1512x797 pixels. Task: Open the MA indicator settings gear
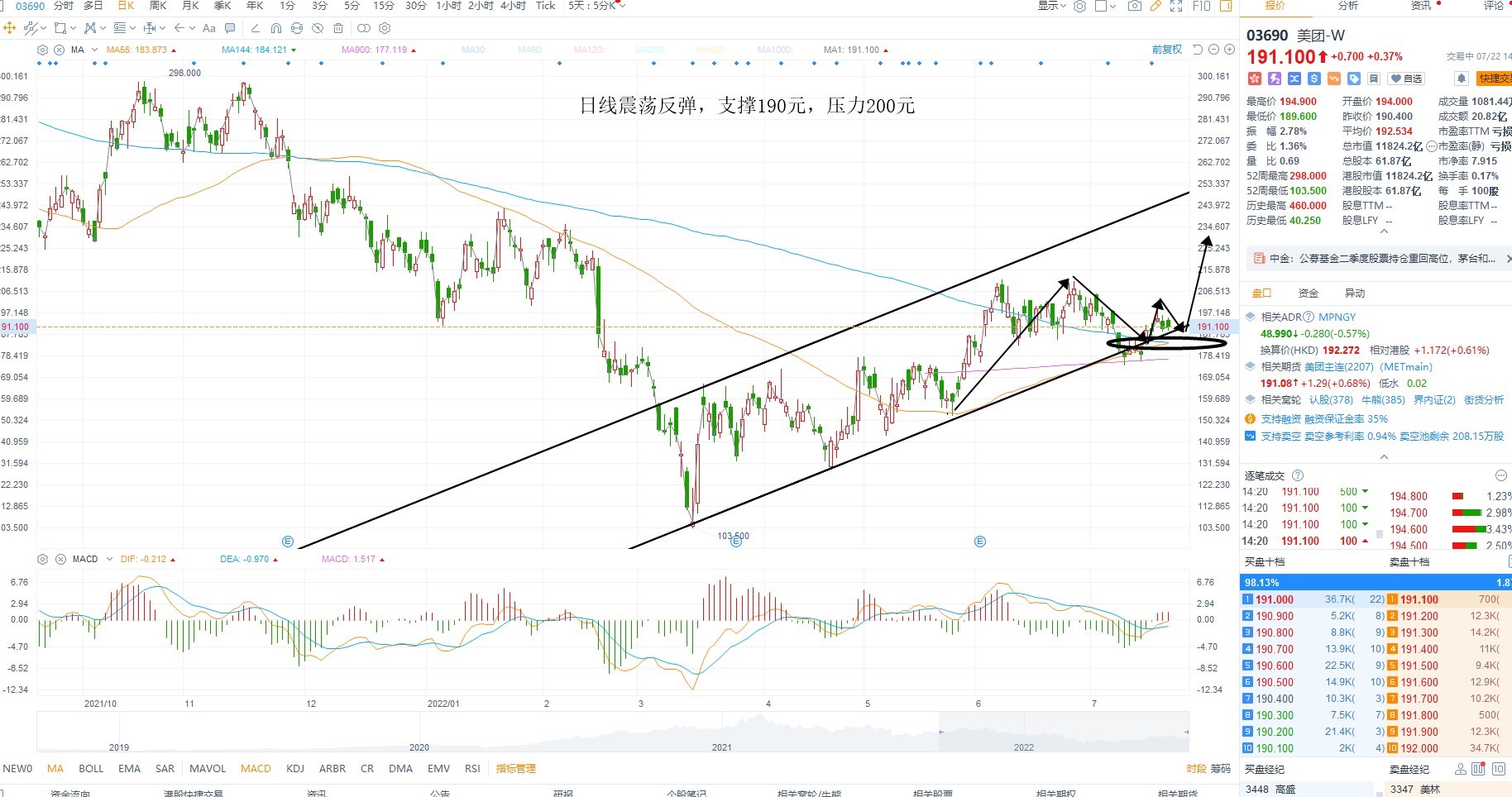(x=43, y=50)
